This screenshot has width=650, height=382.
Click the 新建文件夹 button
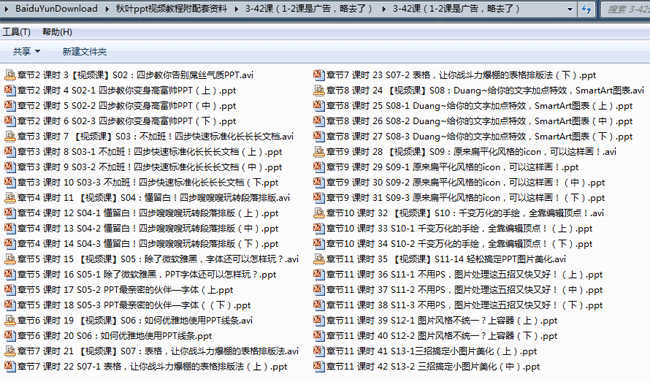point(85,51)
